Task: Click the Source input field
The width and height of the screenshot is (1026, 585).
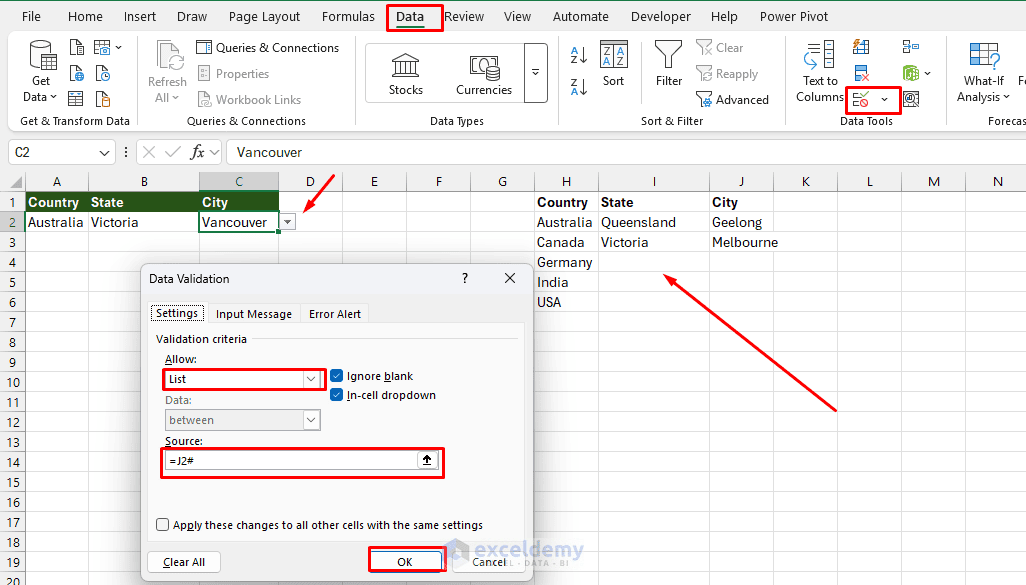Action: [291, 460]
